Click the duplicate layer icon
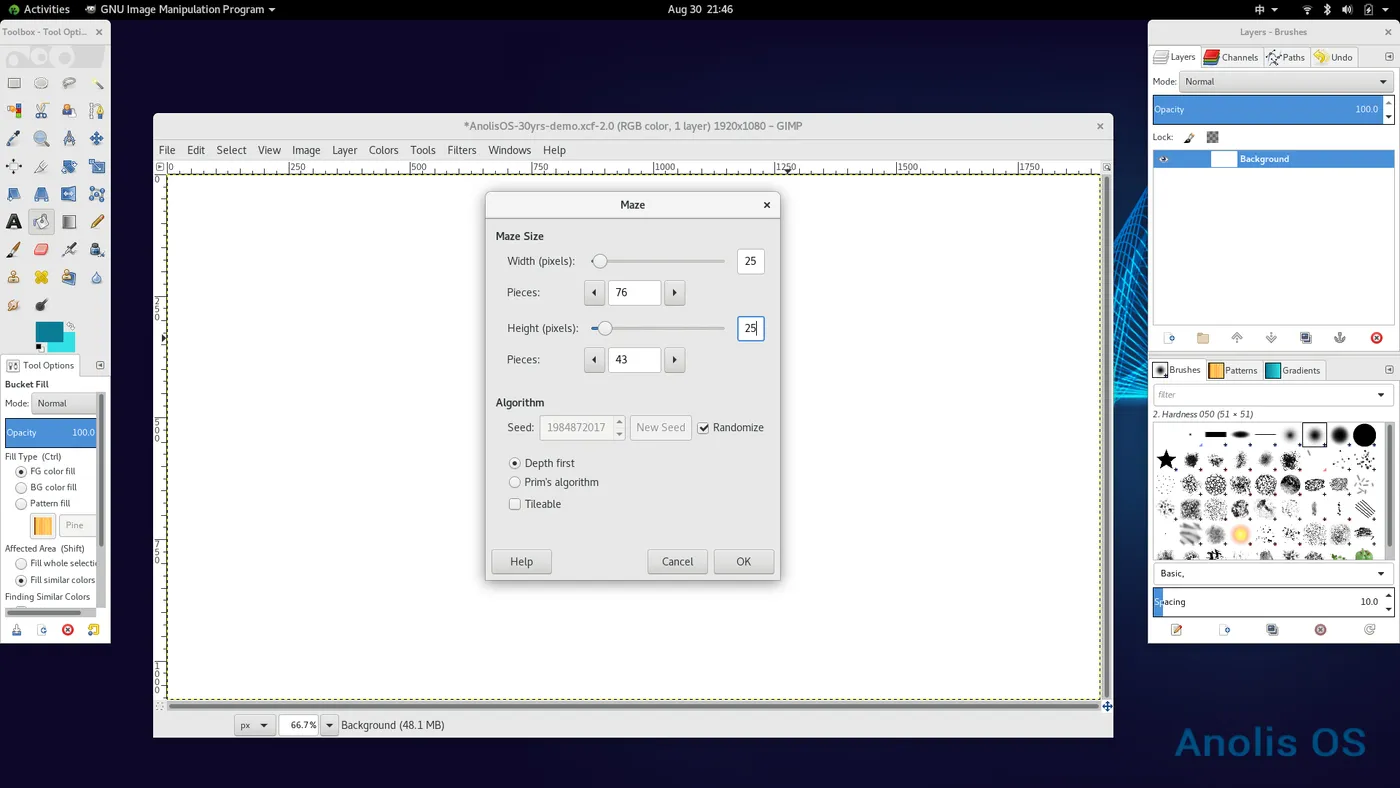 [x=1305, y=338]
